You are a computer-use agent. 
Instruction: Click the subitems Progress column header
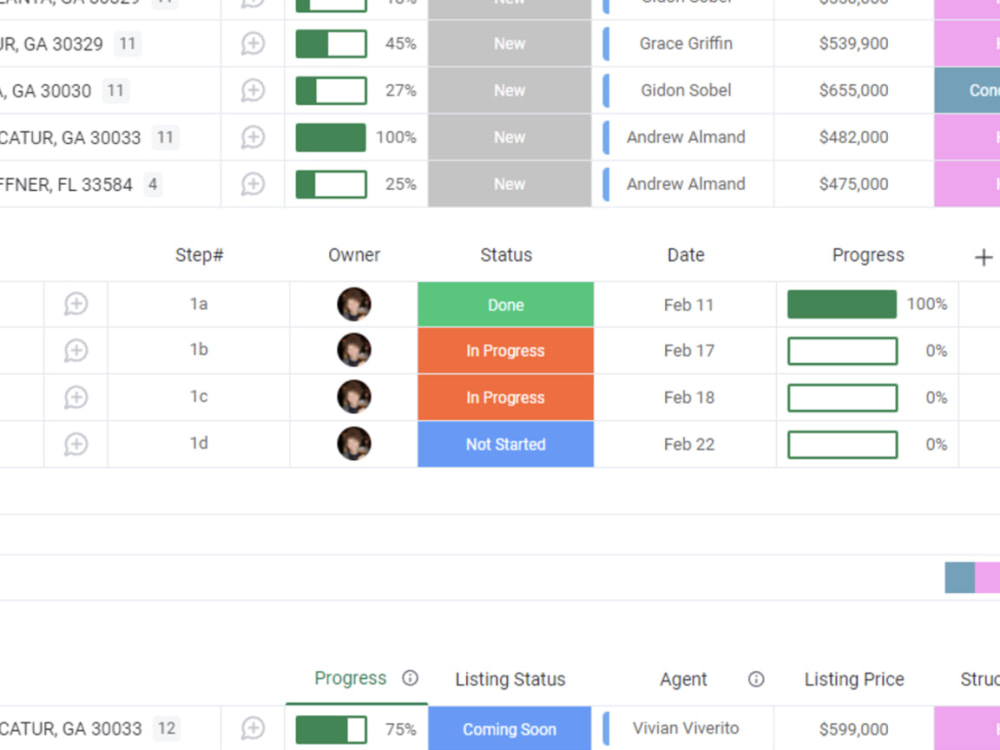868,255
